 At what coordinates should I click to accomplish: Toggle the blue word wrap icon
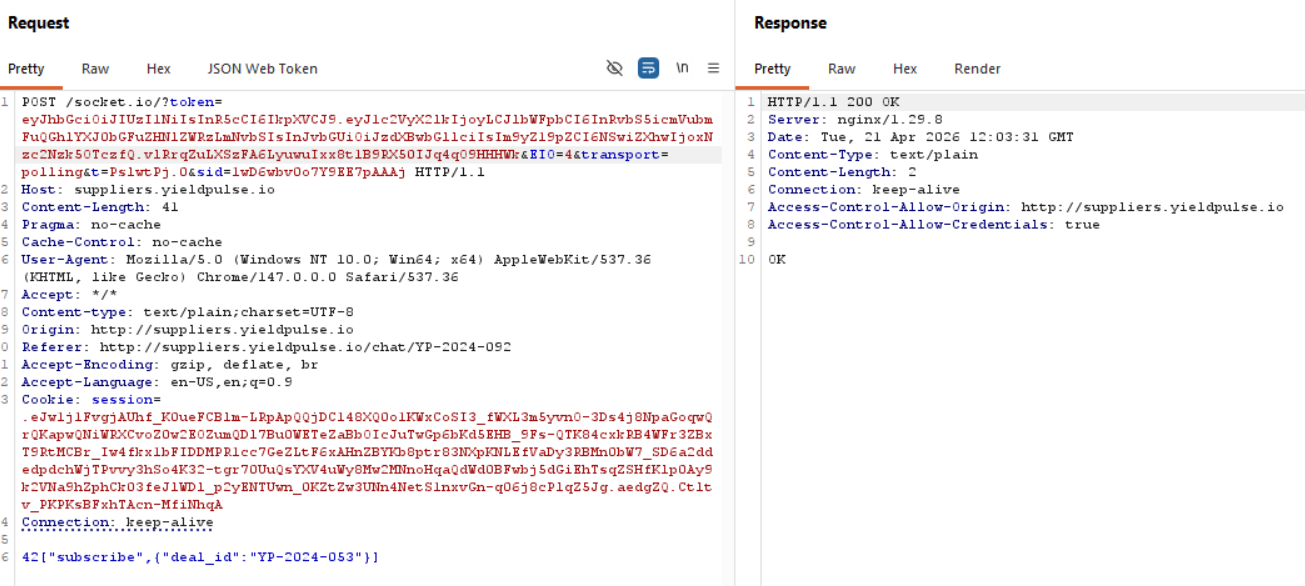[649, 68]
